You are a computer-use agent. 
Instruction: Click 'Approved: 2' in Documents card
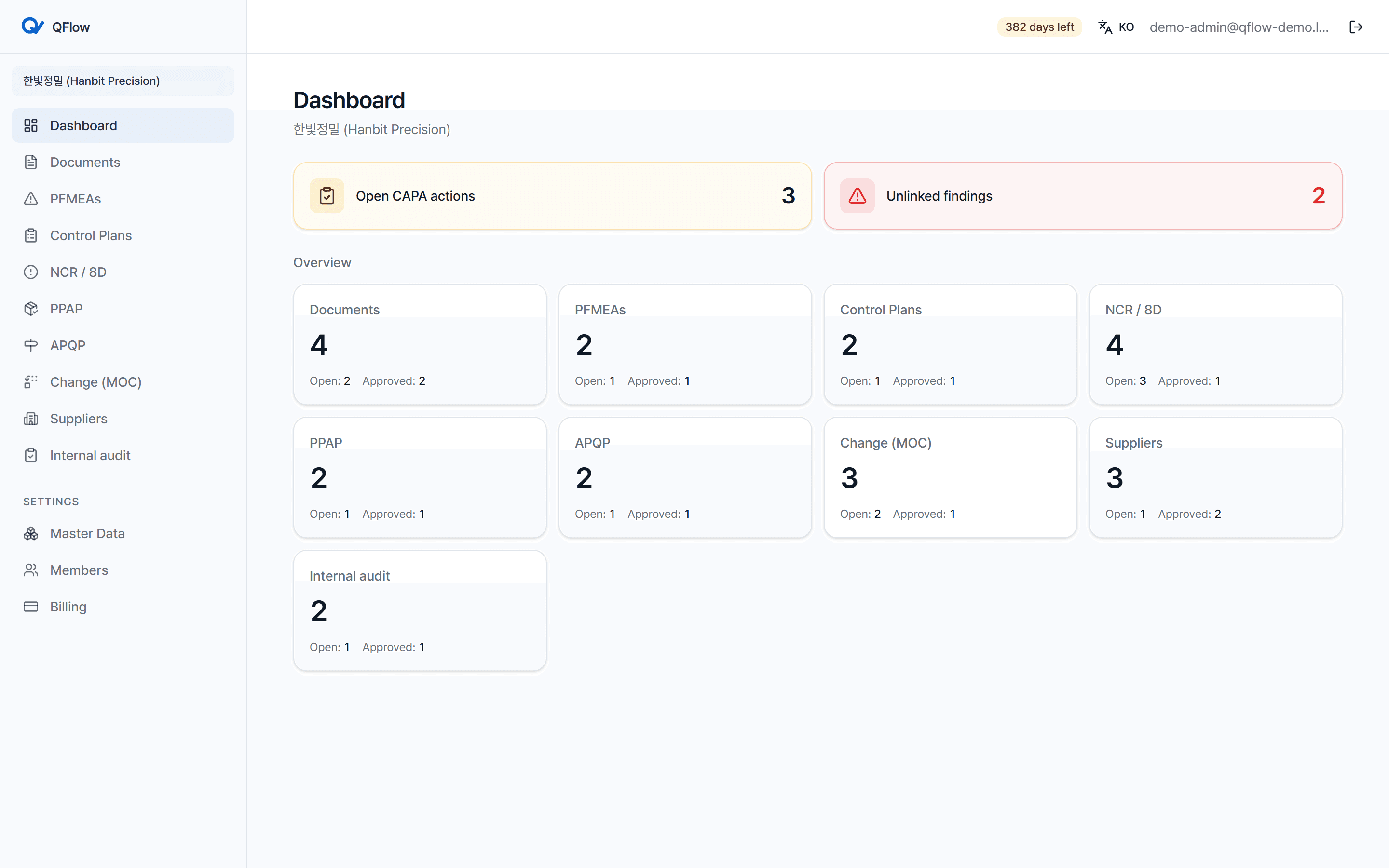coord(394,380)
